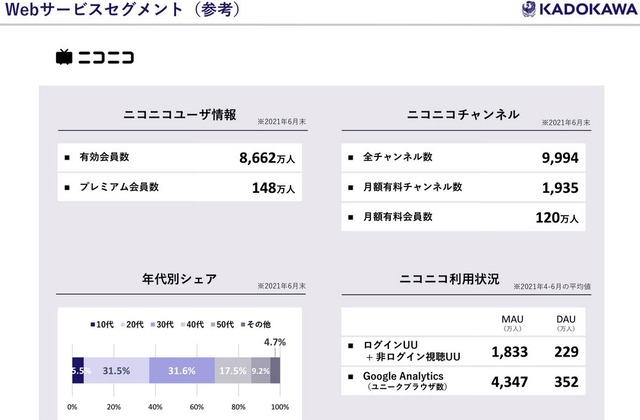
Task: Click the label '月額有料チャンネル数'
Action: click(x=413, y=187)
